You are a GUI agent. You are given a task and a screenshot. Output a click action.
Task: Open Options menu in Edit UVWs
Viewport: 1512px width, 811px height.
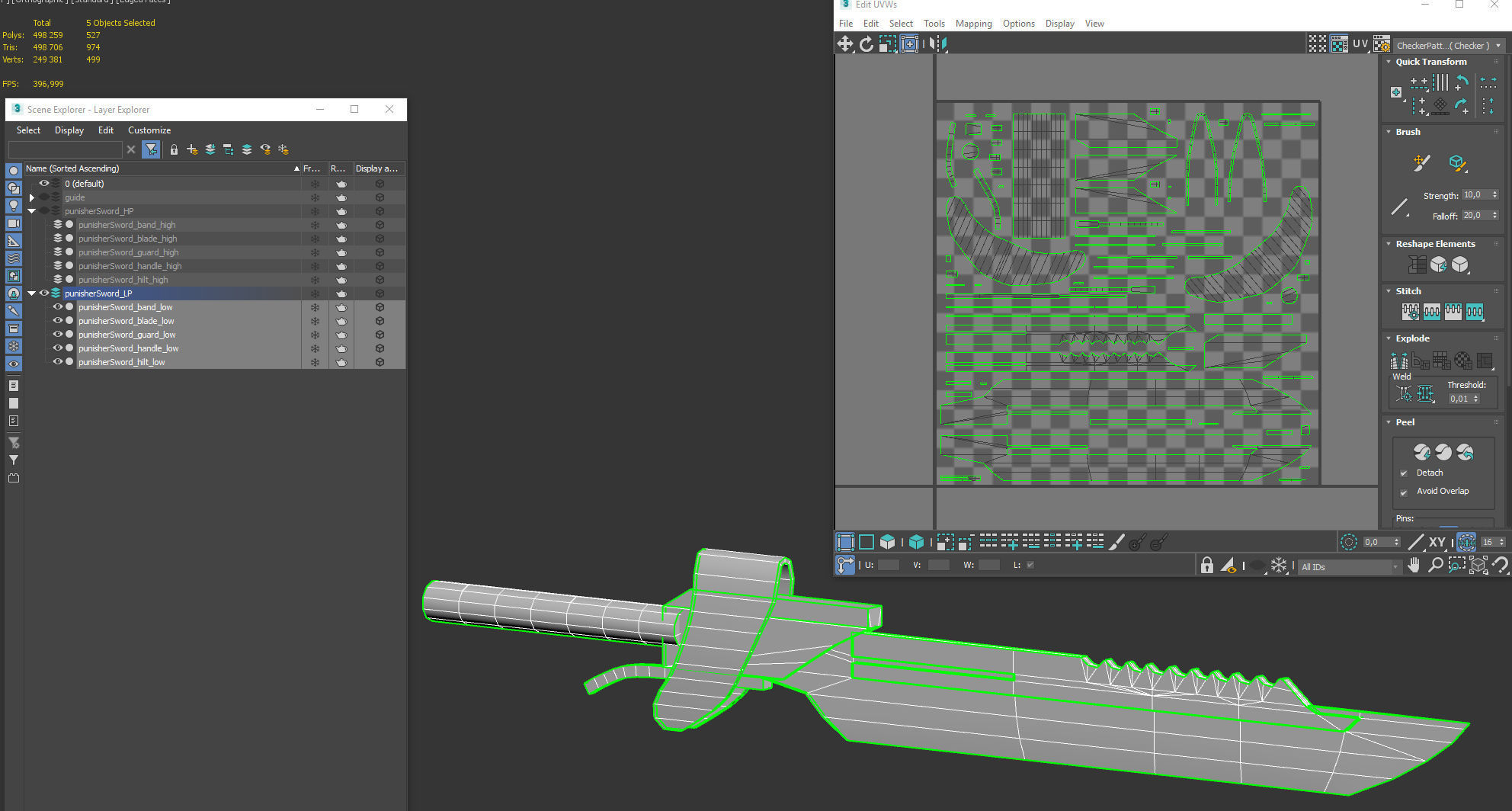point(1018,24)
